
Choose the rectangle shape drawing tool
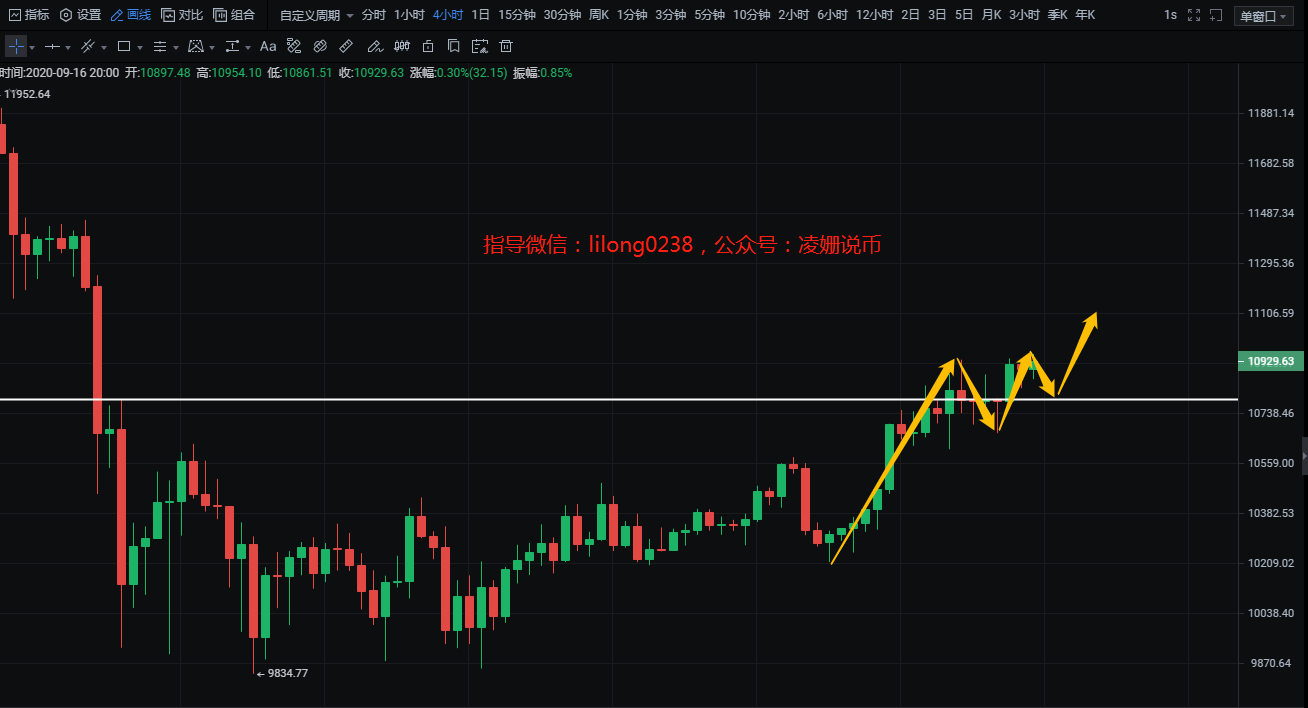[124, 47]
